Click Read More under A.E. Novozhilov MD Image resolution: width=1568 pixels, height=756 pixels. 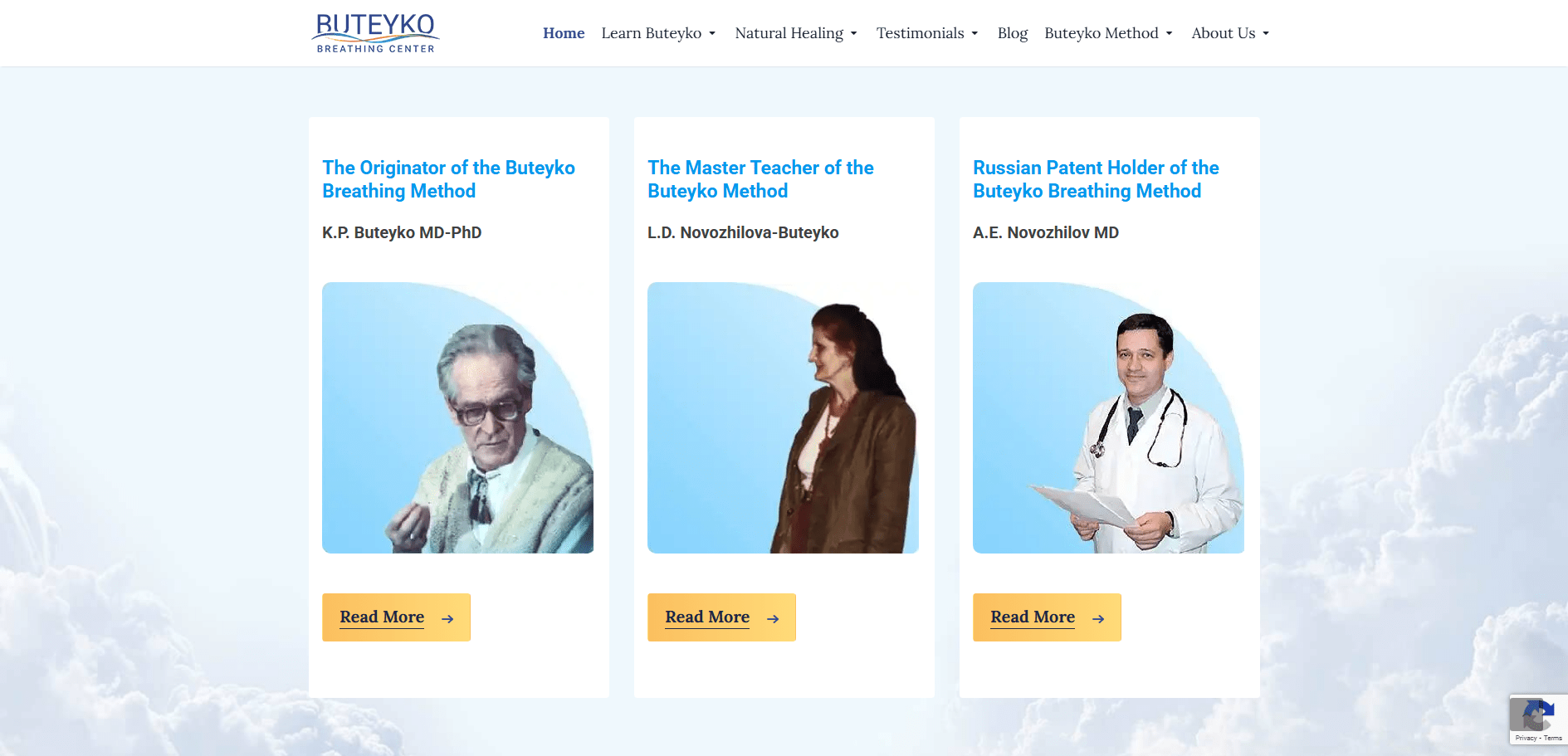click(x=1047, y=617)
